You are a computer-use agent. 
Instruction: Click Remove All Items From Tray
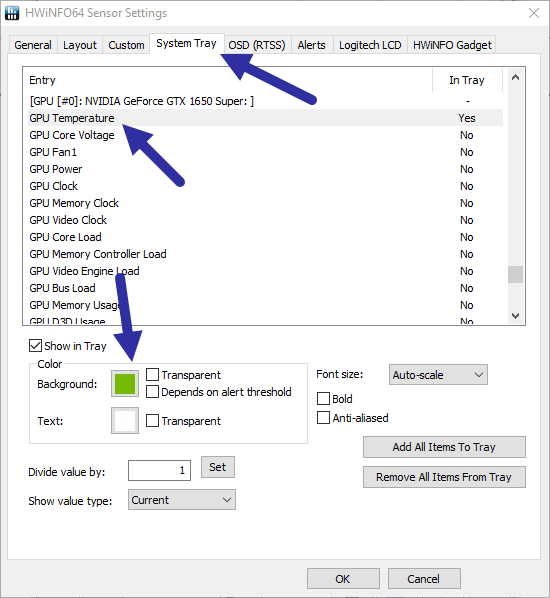[x=444, y=477]
